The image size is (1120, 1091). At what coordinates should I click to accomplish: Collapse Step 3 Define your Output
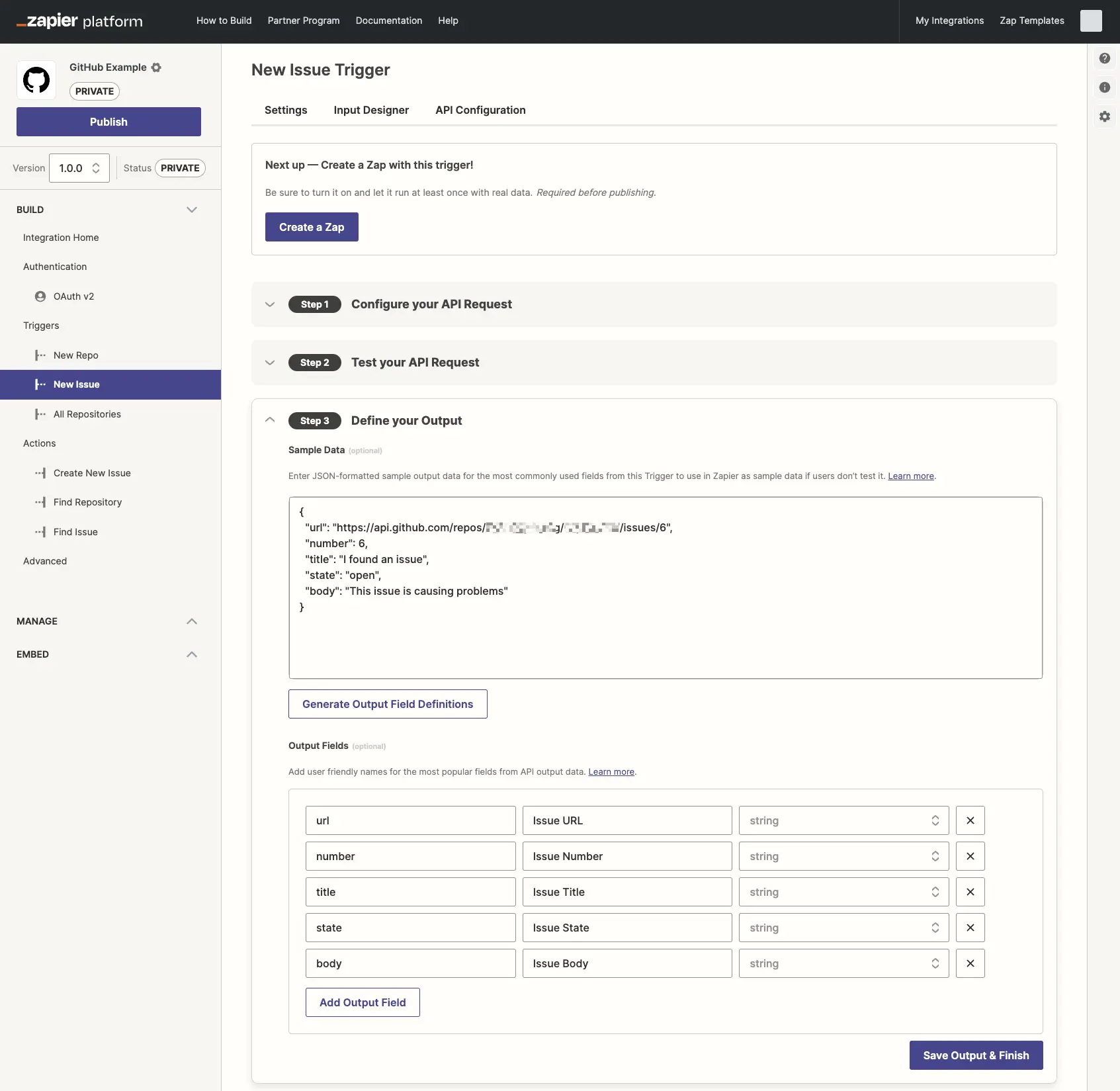(x=270, y=420)
